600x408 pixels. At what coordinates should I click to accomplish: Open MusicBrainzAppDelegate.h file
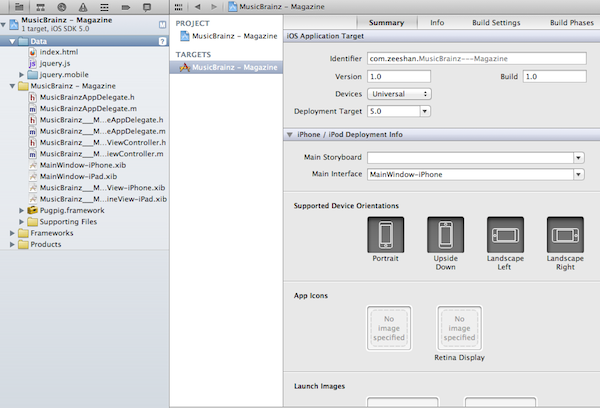pyautogui.click(x=87, y=97)
